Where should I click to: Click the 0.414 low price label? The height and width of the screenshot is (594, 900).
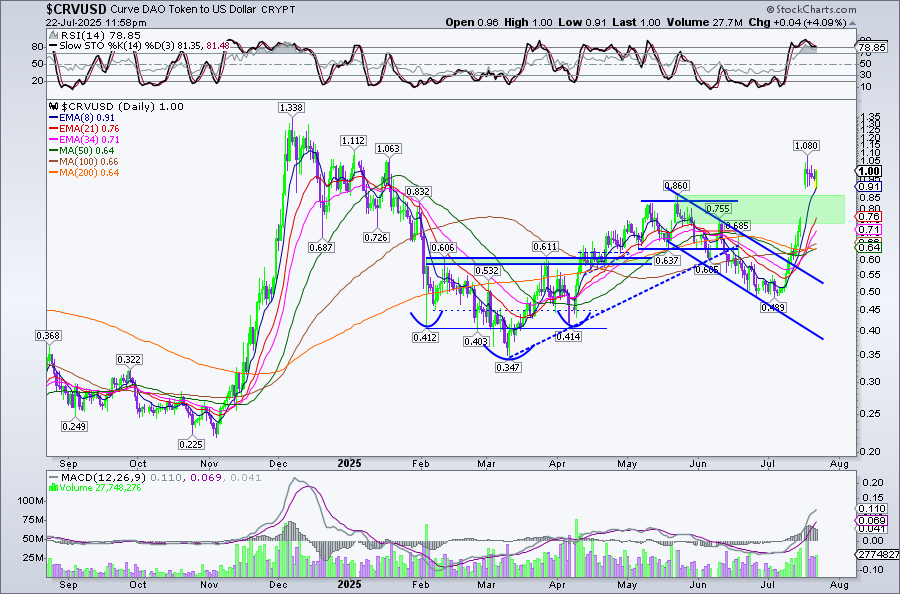[568, 337]
